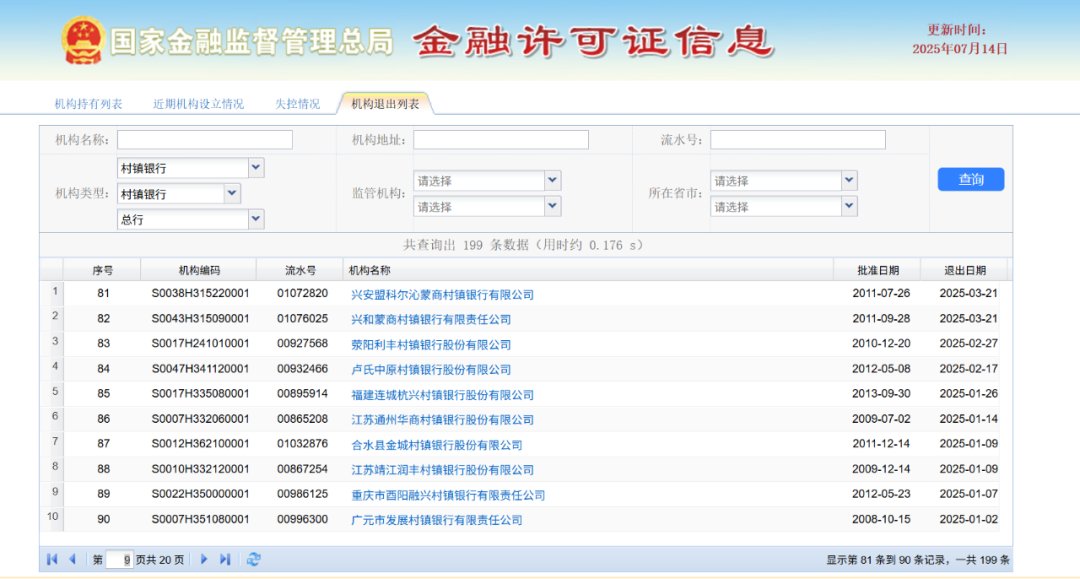Sort by 机构名称 column header

tap(588, 271)
